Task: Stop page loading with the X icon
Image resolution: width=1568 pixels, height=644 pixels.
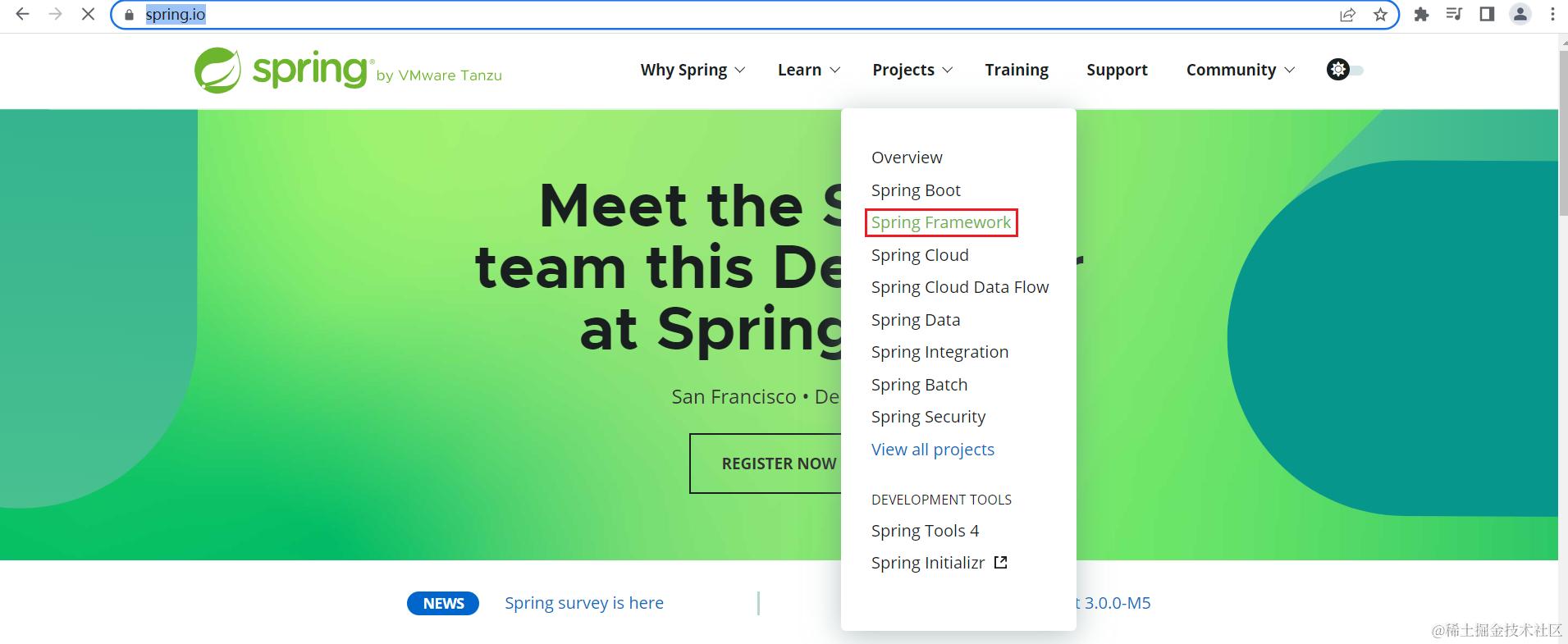Action: point(88,14)
